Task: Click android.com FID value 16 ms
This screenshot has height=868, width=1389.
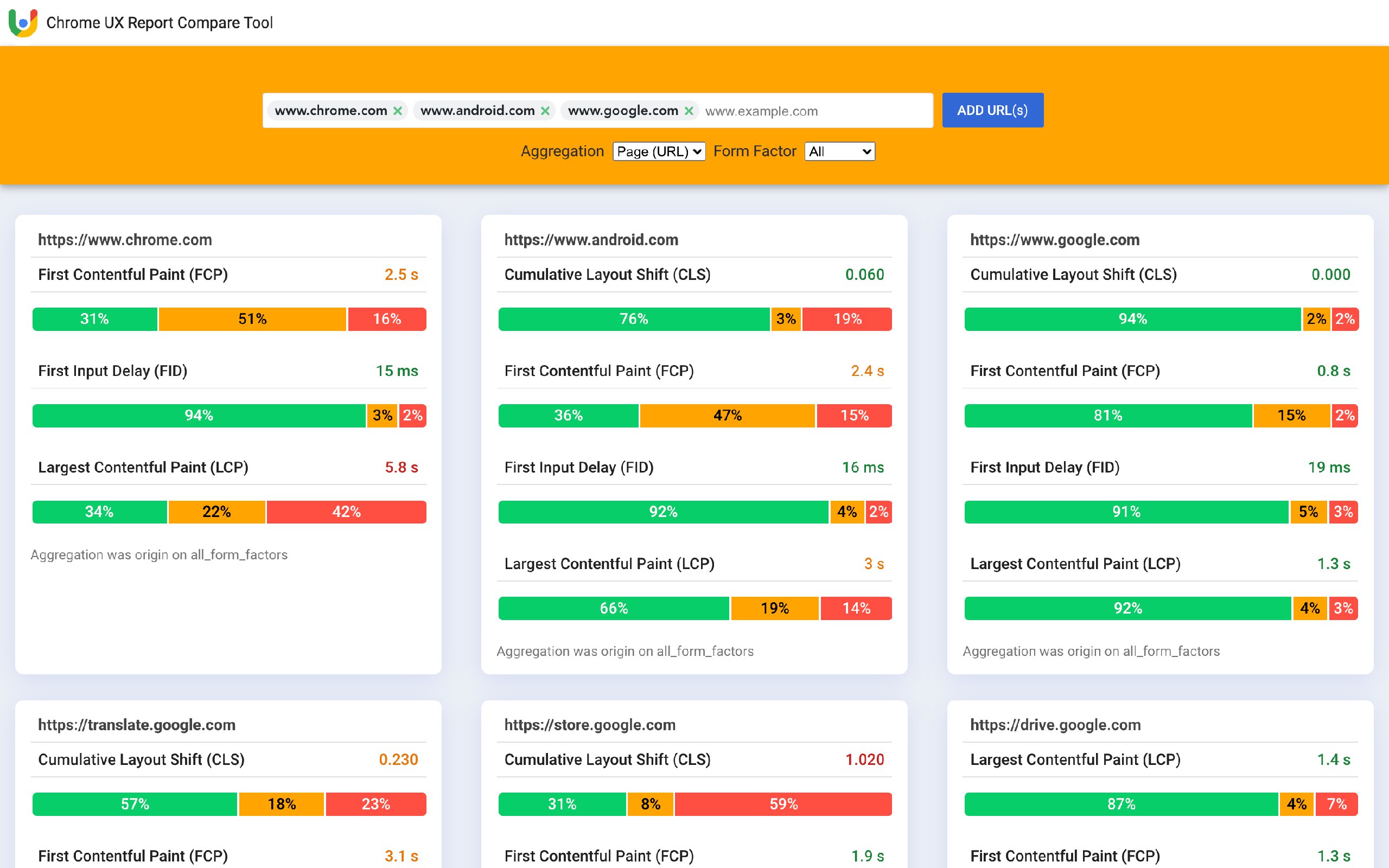Action: tap(863, 468)
